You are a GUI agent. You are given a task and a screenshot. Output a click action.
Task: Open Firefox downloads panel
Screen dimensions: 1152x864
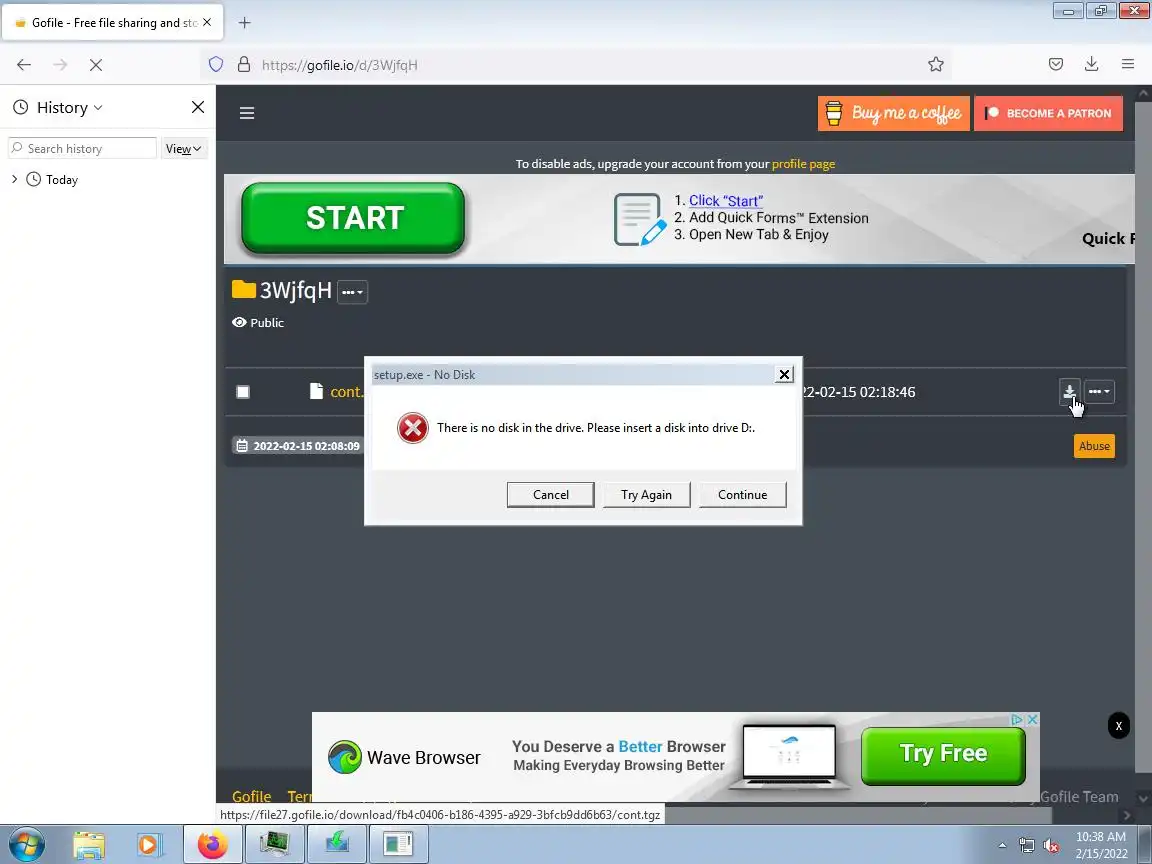(1092, 65)
